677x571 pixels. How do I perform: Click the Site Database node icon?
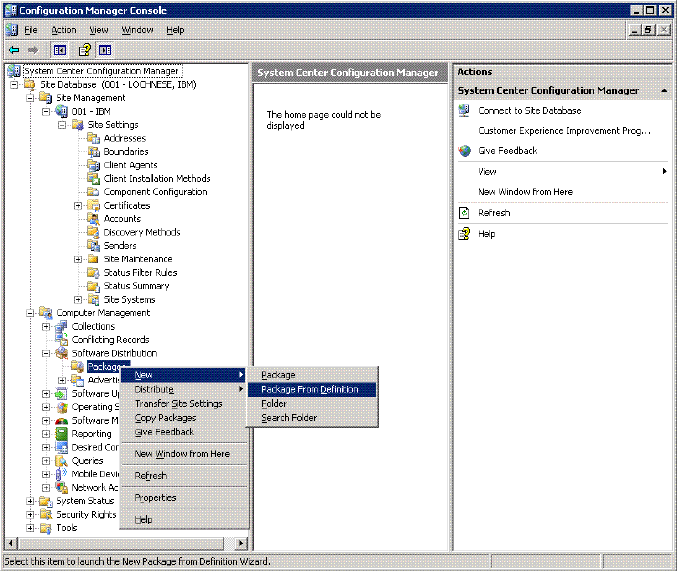tap(29, 85)
